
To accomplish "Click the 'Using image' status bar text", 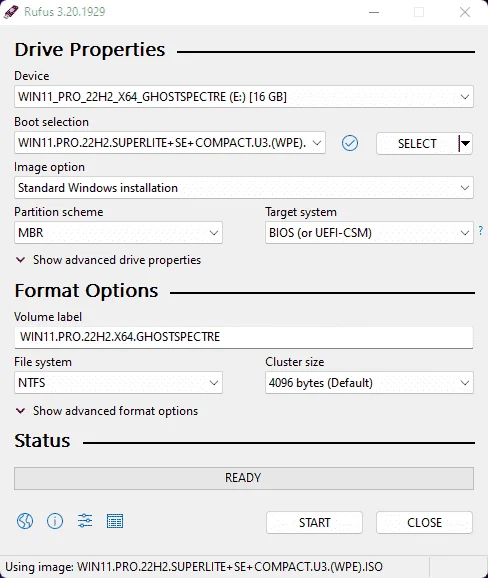I will point(194,566).
